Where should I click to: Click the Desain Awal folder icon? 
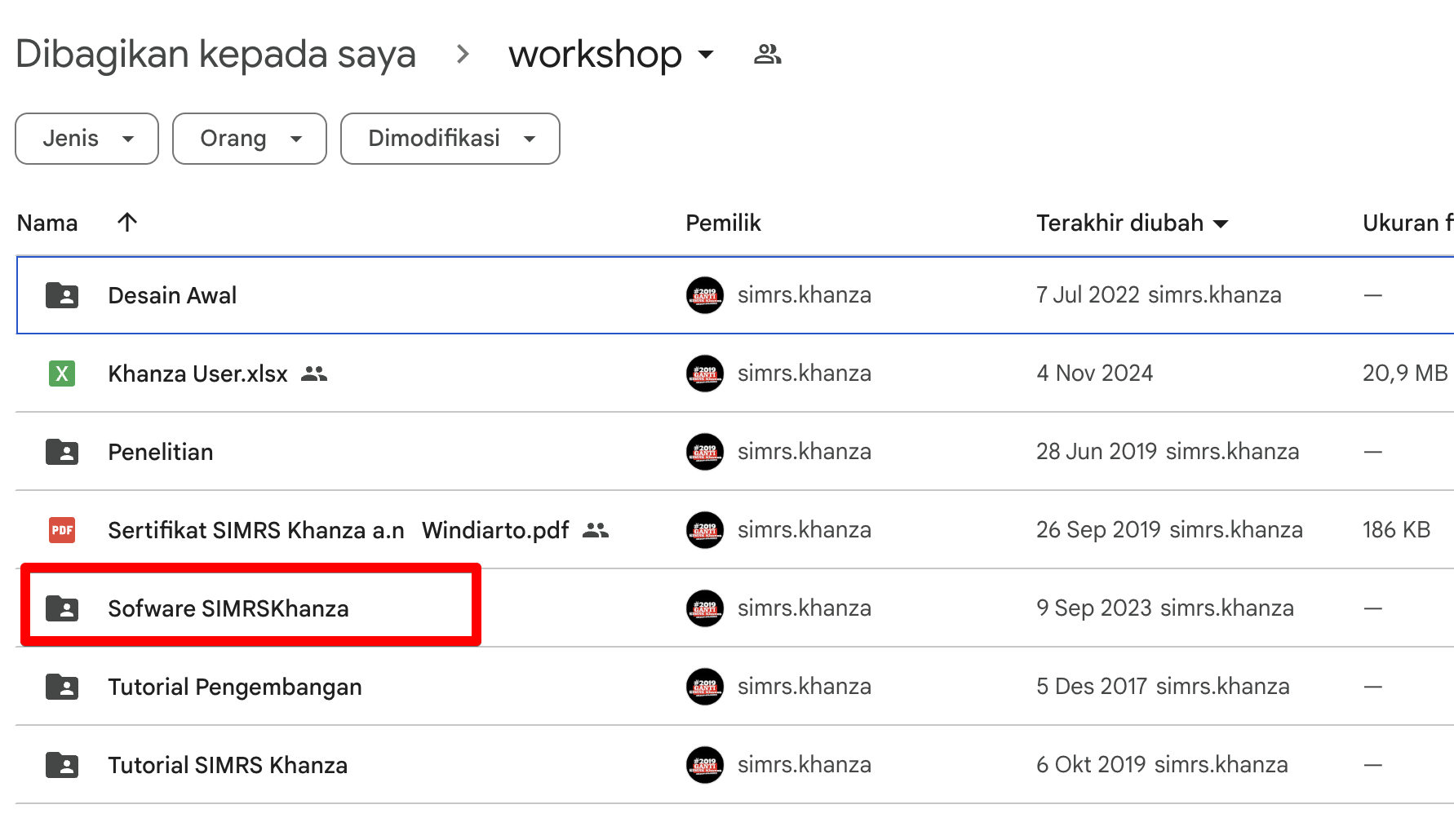point(62,295)
